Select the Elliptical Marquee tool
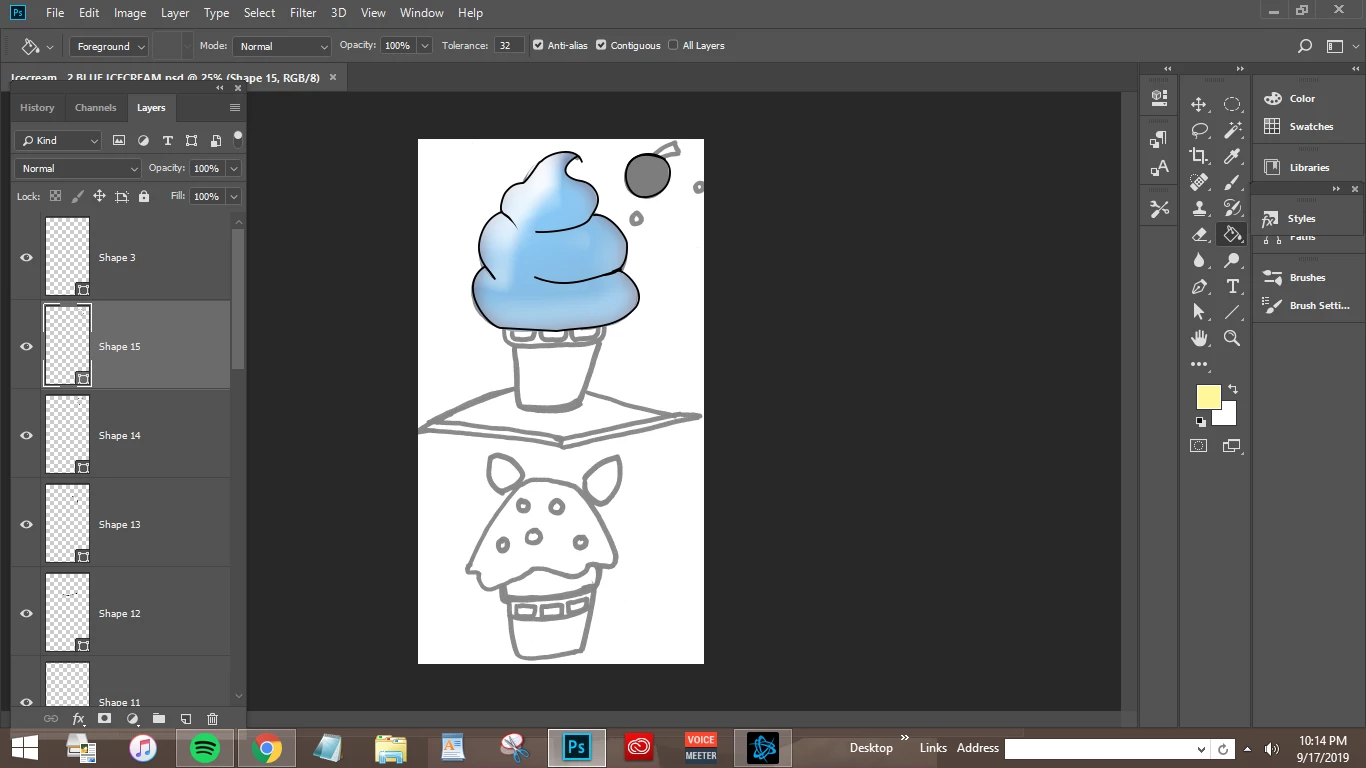The image size is (1366, 768). [1232, 104]
